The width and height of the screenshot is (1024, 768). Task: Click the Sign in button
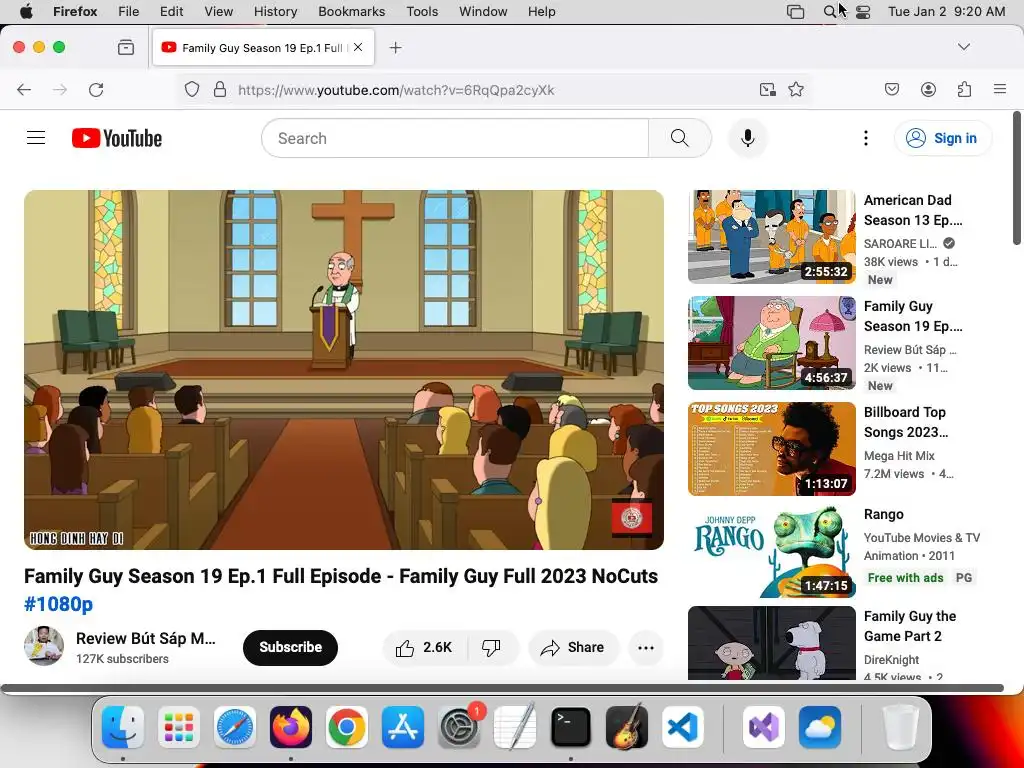pos(942,138)
